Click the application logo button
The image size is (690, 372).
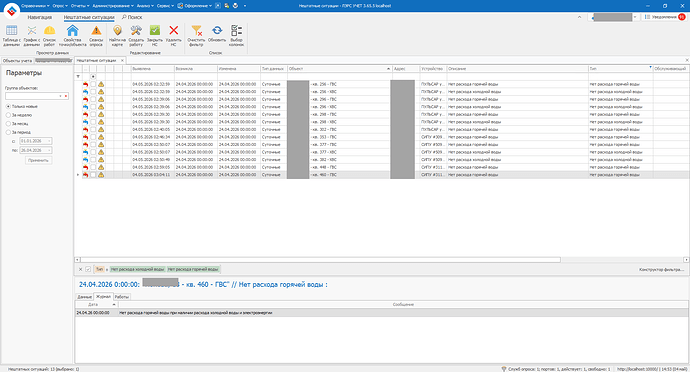click(x=11, y=11)
